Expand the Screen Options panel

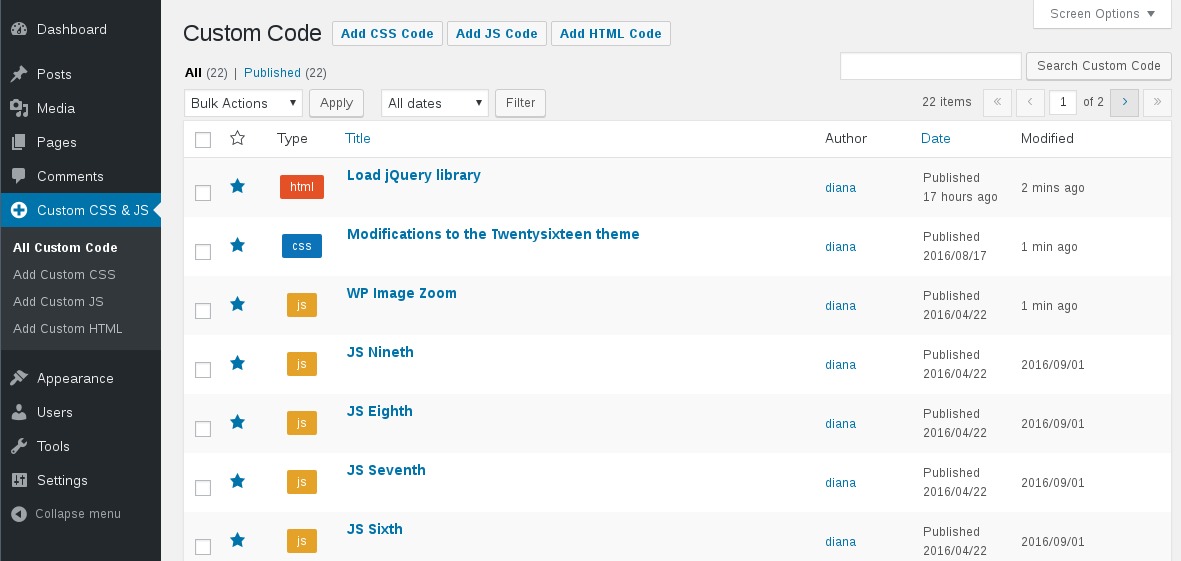point(1102,14)
